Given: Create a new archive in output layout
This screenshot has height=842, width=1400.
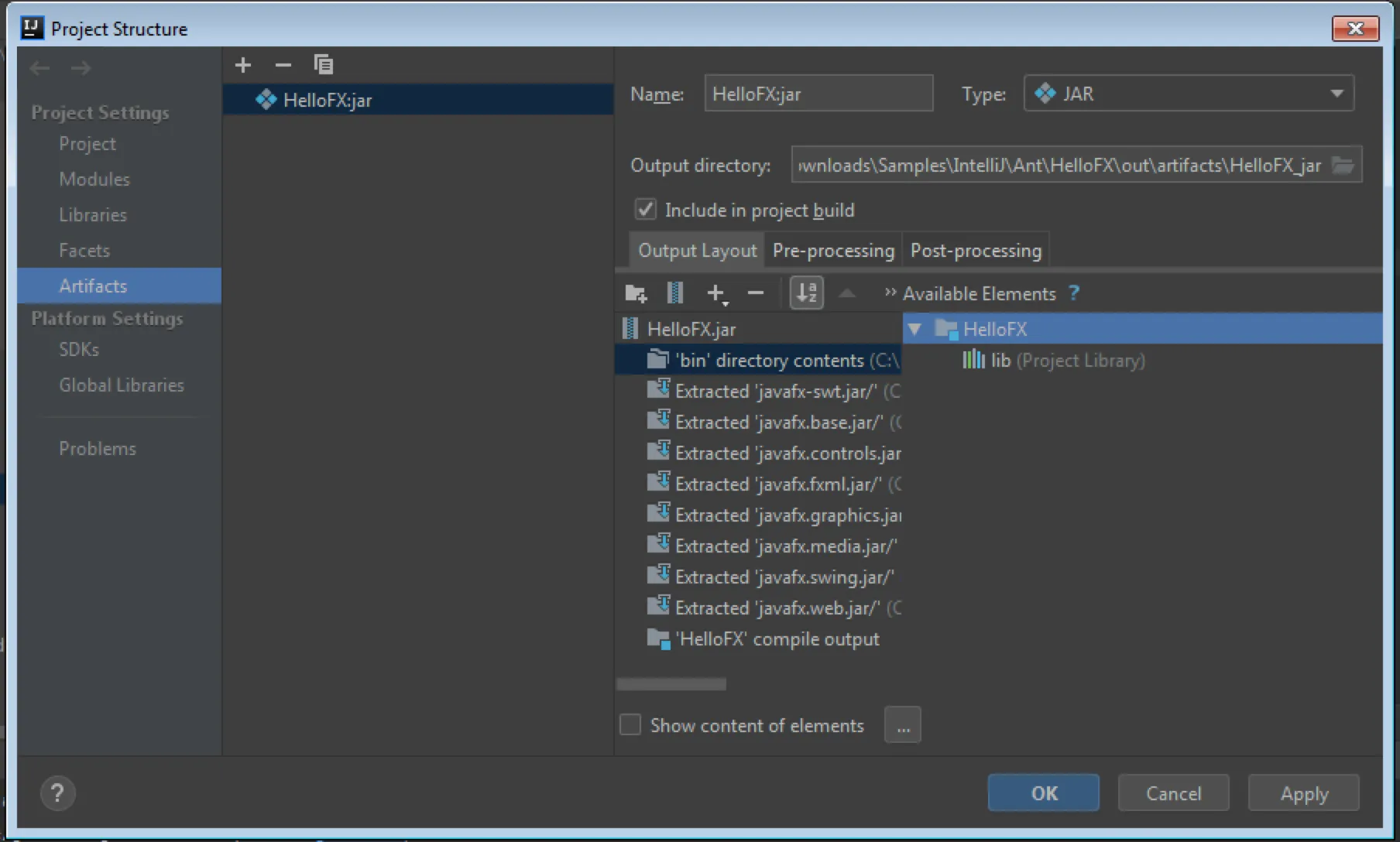Looking at the screenshot, I should pyautogui.click(x=675, y=293).
